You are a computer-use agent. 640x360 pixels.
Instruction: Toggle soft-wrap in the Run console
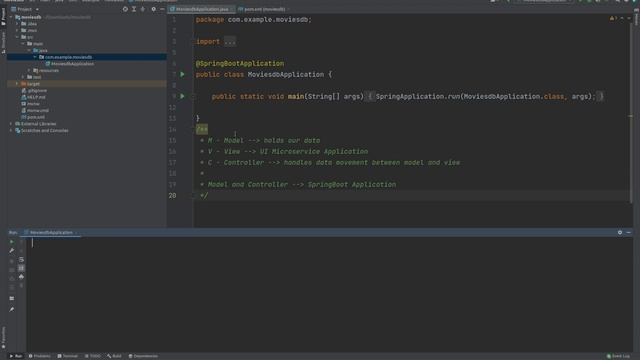coord(21,260)
